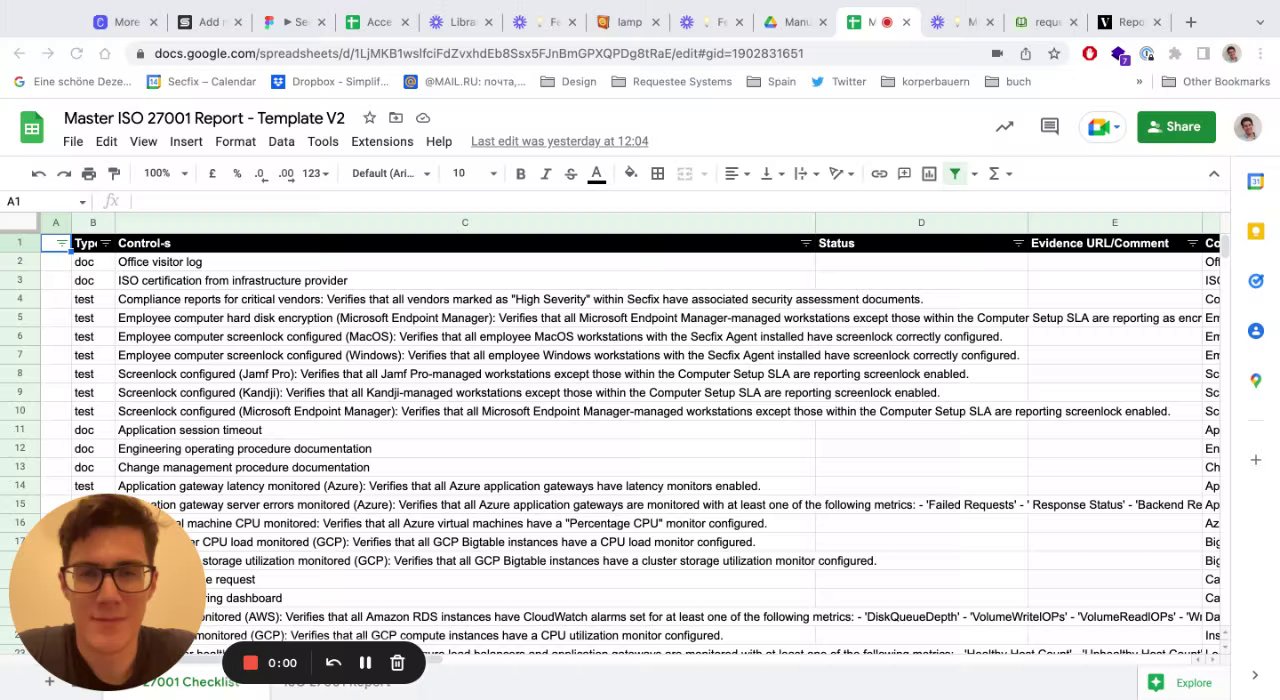The image size is (1280, 700).
Task: Click the Explore button
Action: tap(1181, 683)
